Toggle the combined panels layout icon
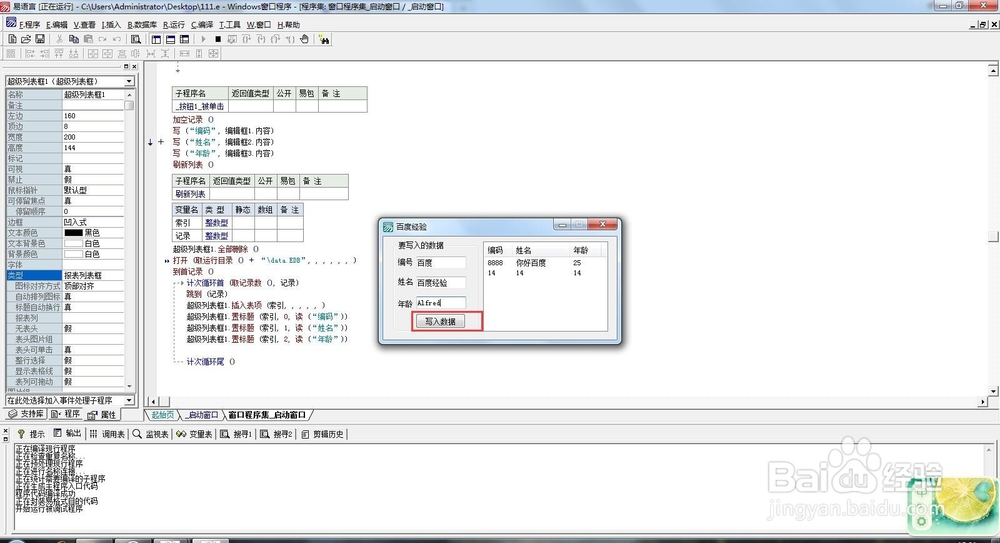Viewport: 1000px width, 543px height. [x=184, y=39]
